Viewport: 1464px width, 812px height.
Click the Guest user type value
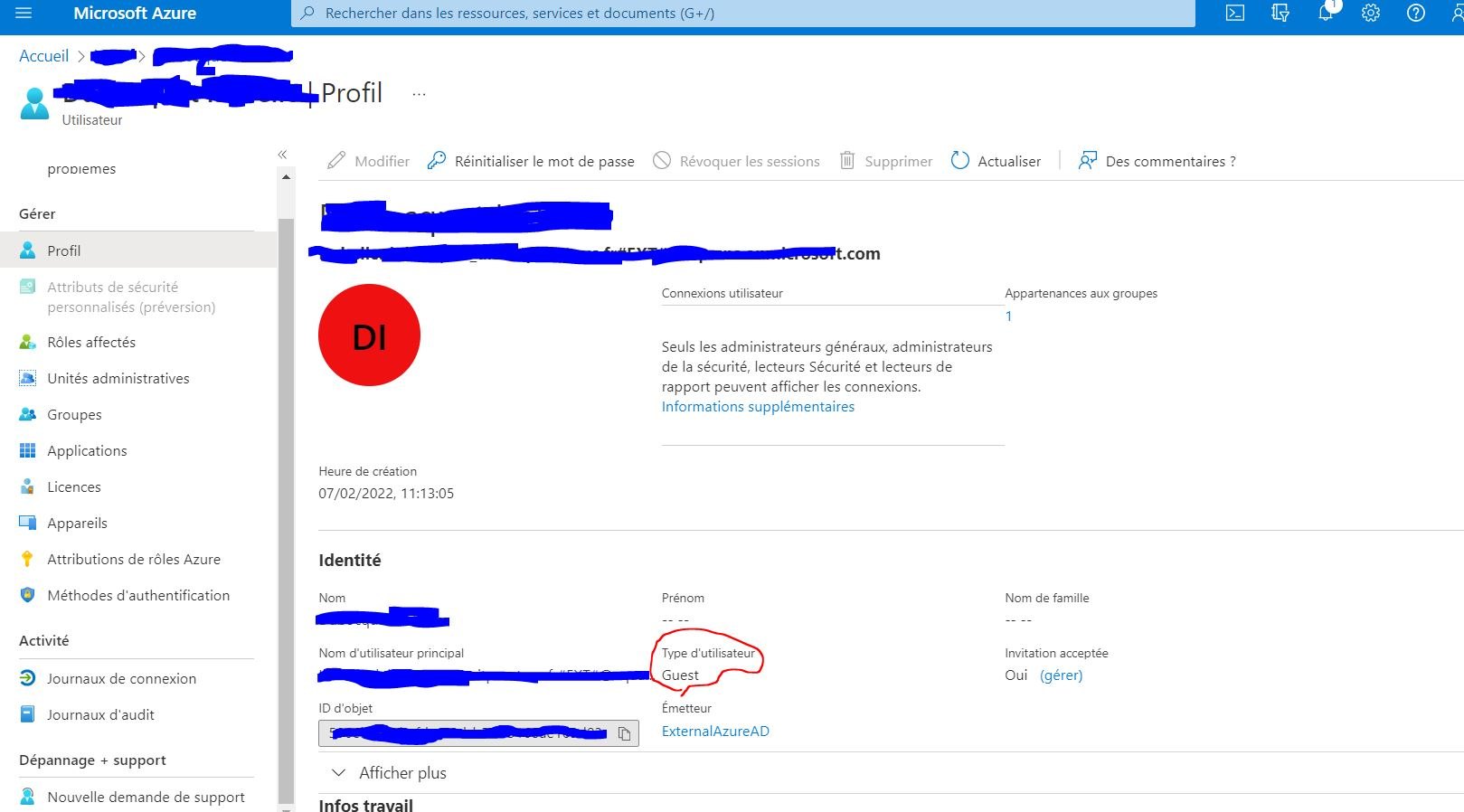680,675
